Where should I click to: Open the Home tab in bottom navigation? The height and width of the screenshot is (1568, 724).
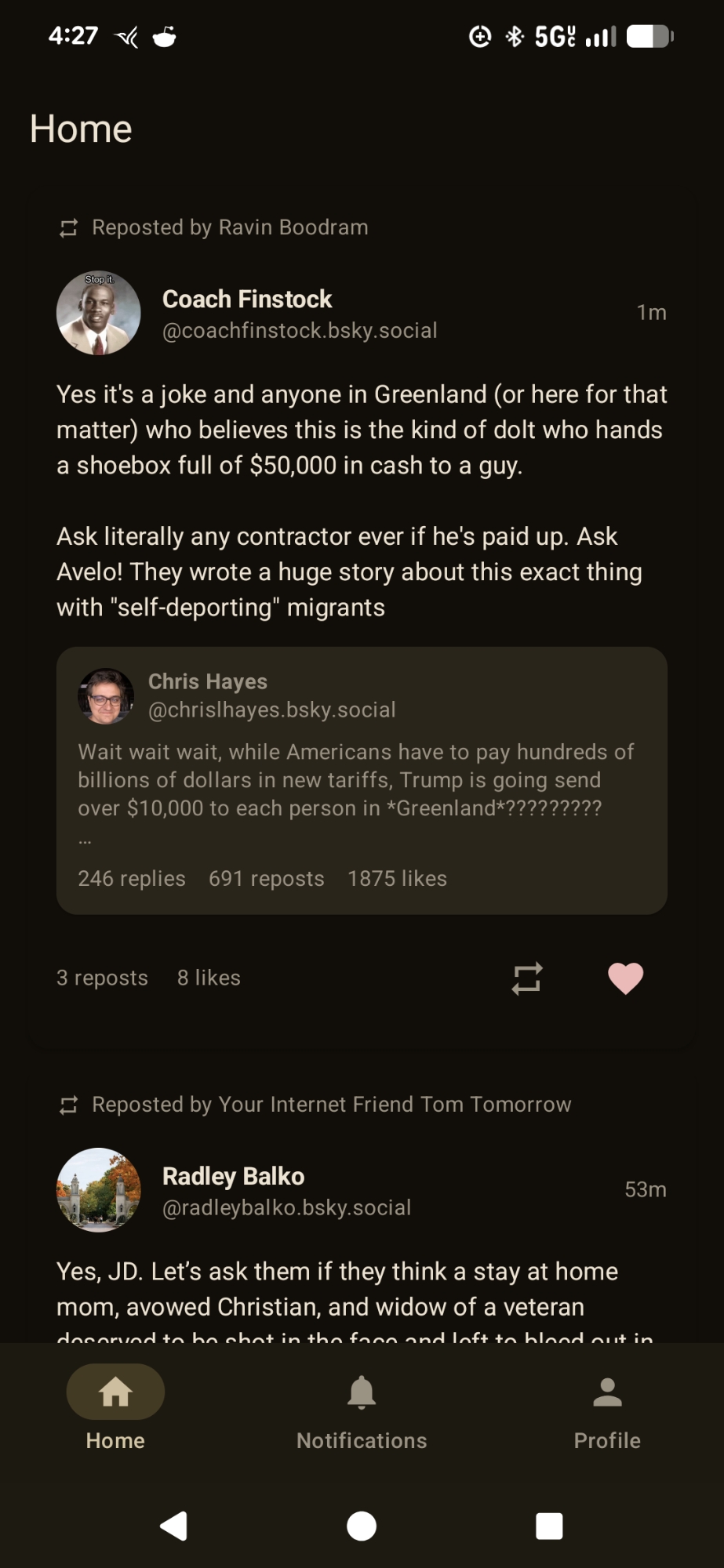click(x=115, y=1407)
